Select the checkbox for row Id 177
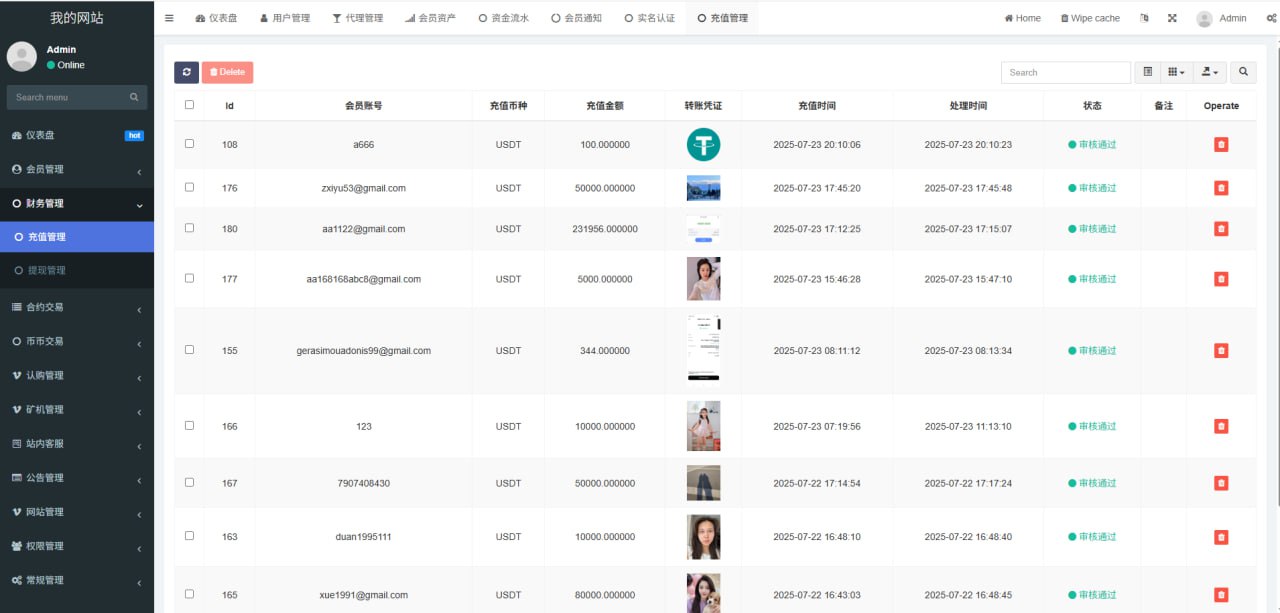The height and width of the screenshot is (613, 1280). [190, 279]
